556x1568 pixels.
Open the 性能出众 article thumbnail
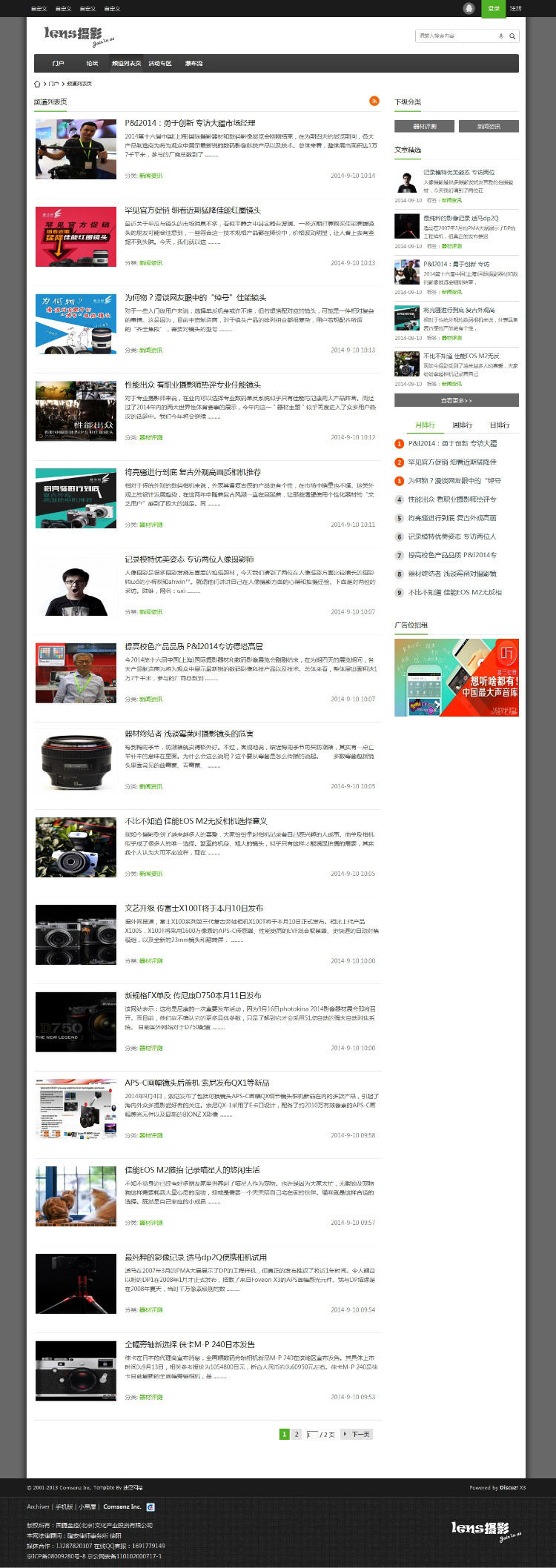[x=76, y=411]
